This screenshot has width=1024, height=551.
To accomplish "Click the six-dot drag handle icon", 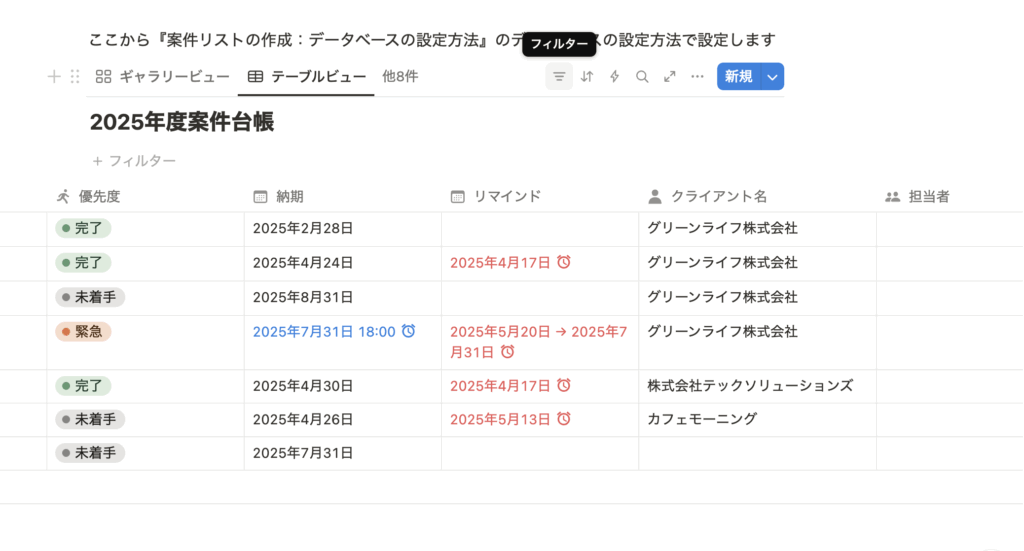I will coord(75,77).
